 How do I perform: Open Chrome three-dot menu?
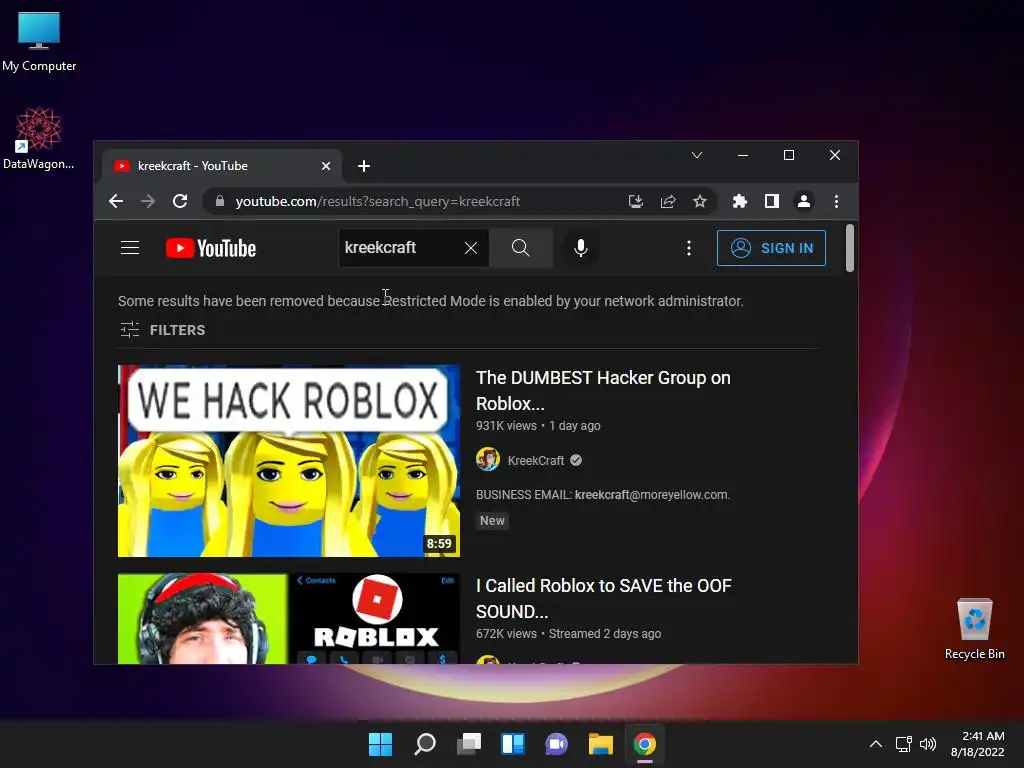pyautogui.click(x=836, y=201)
